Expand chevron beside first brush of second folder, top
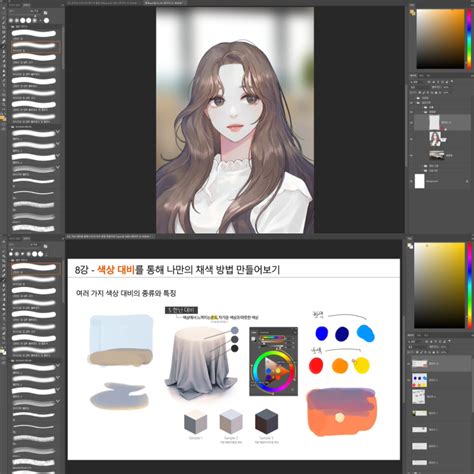The width and height of the screenshot is (474, 474). click(x=58, y=132)
